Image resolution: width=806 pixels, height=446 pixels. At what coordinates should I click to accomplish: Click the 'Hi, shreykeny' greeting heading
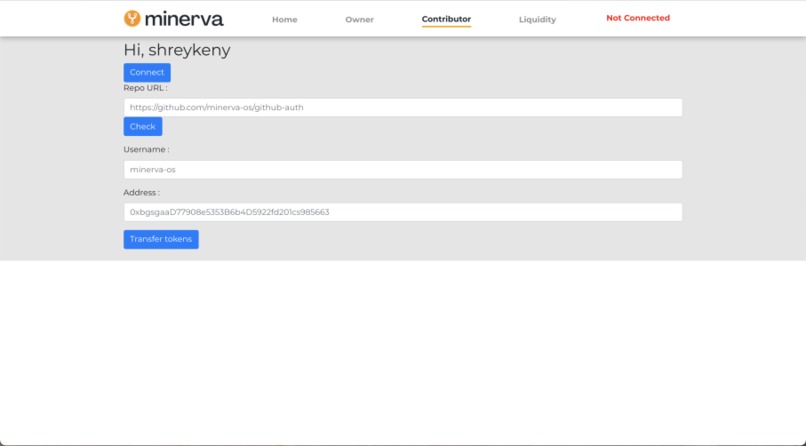click(x=177, y=50)
